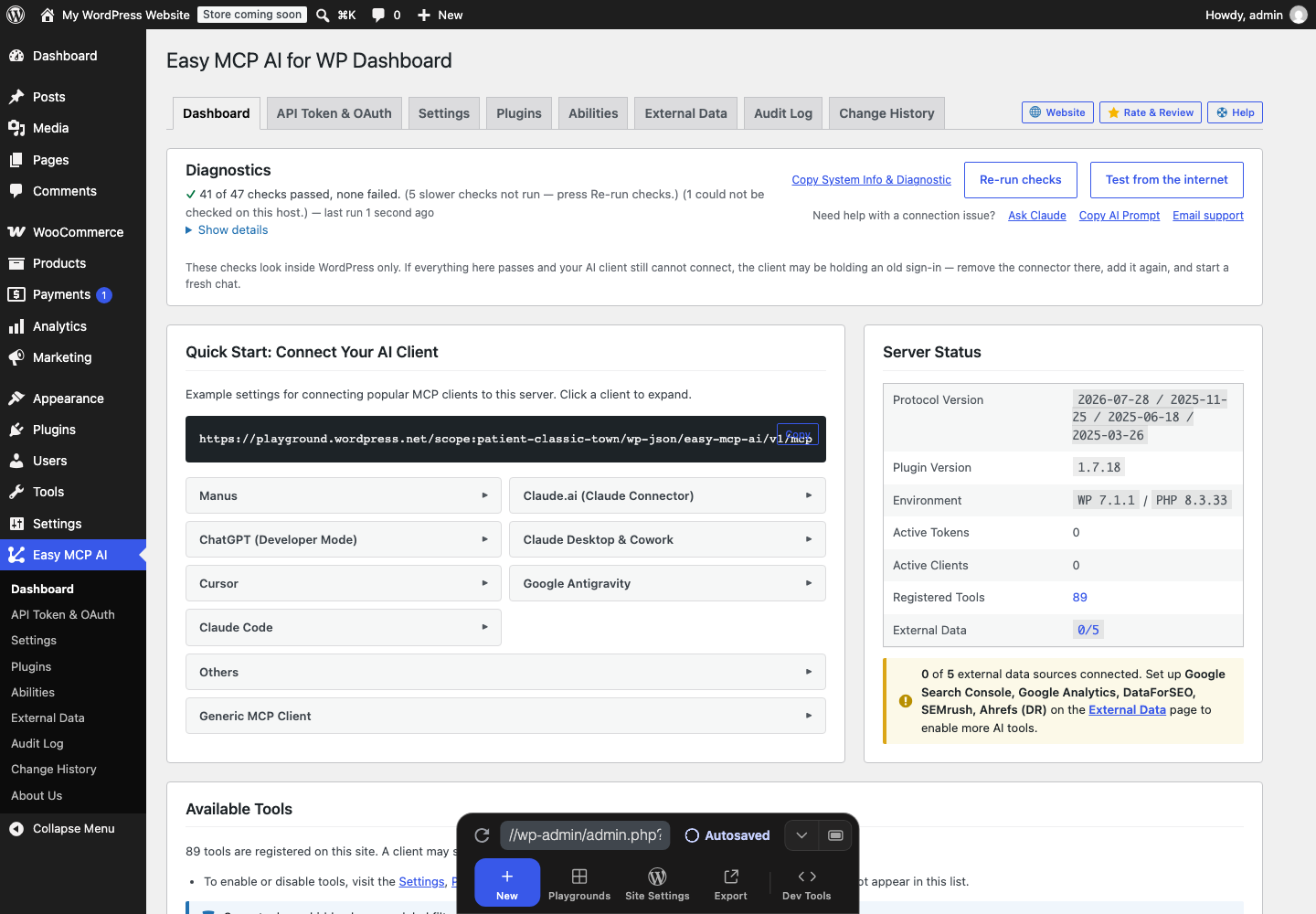Click the Playground URL address field

[586, 835]
